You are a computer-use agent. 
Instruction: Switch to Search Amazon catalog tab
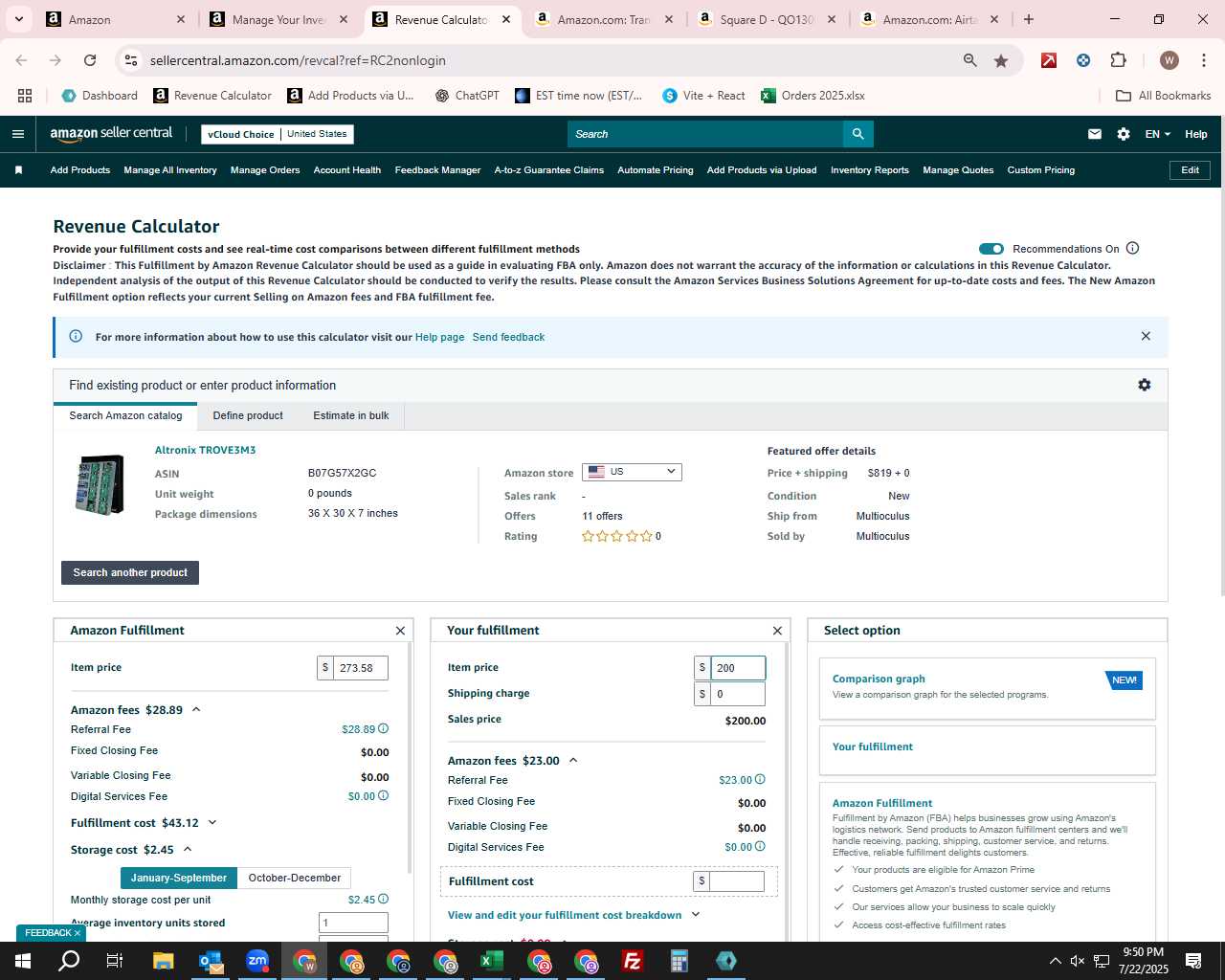(125, 415)
